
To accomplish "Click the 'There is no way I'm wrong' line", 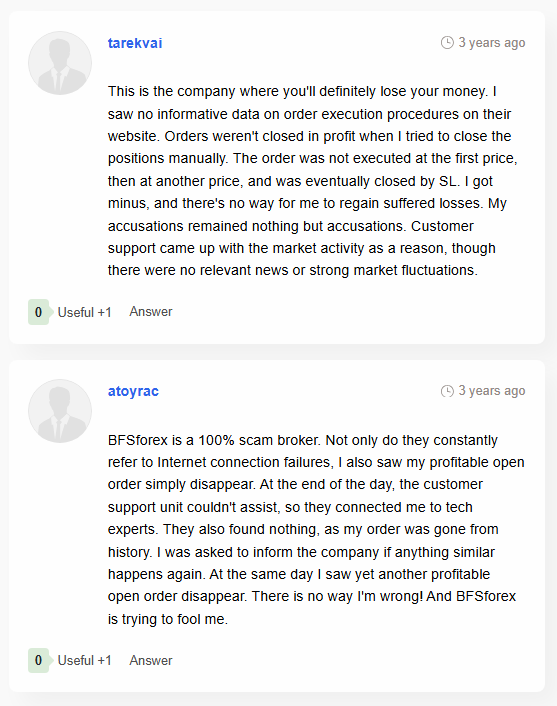I will 312,597.
